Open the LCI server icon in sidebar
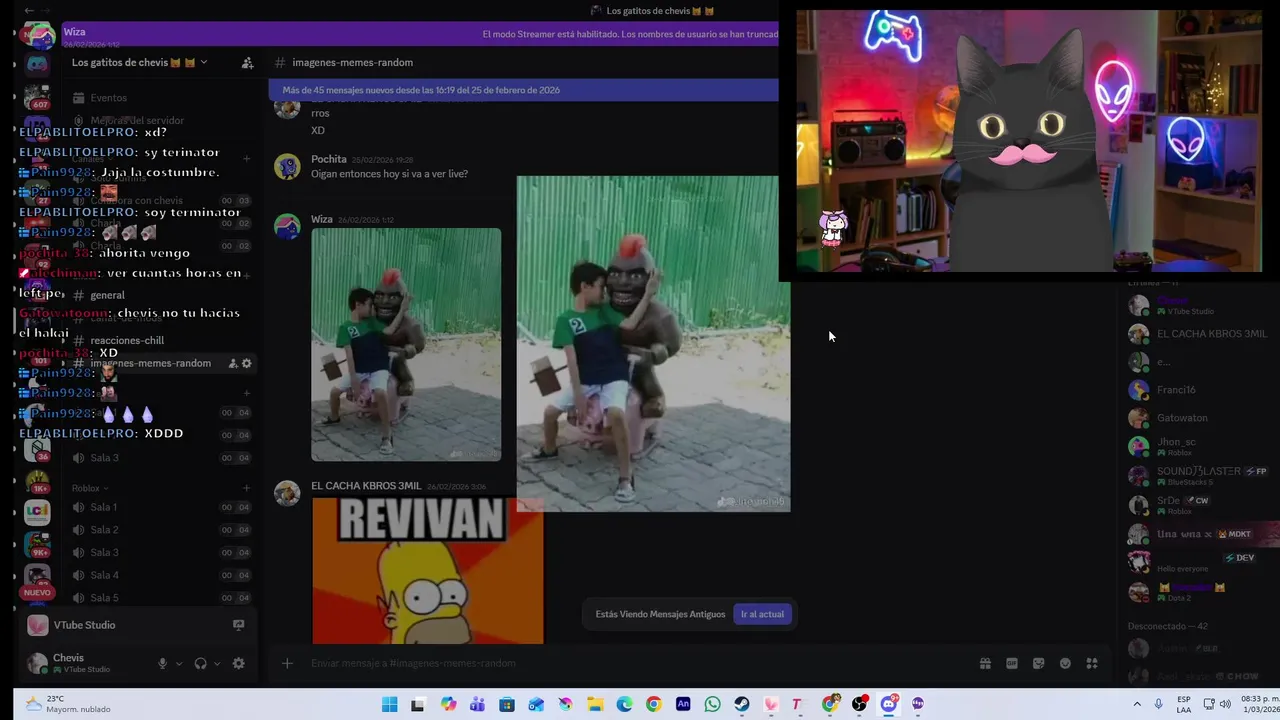Screen dimensions: 1280x720 tap(37, 512)
